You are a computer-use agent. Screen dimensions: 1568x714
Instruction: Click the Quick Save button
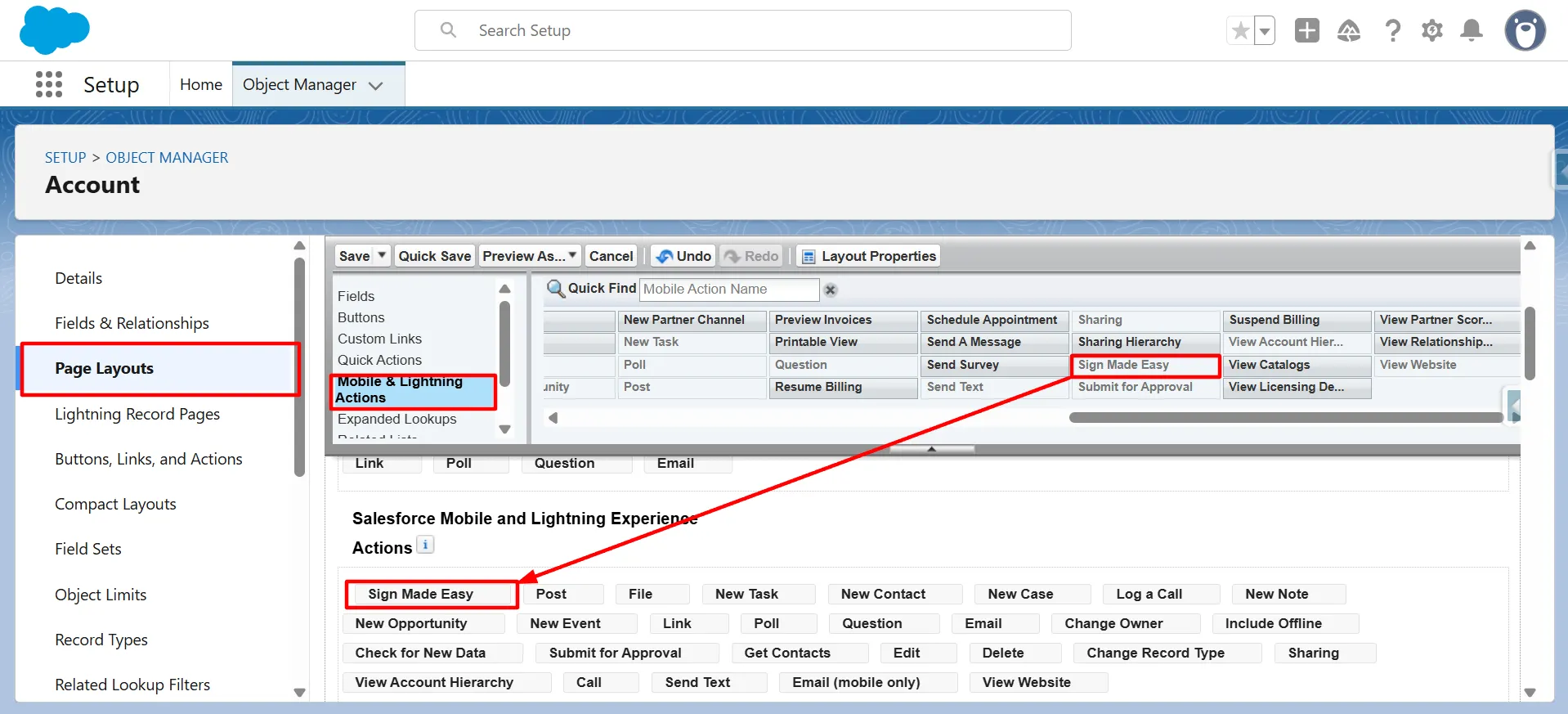pos(434,256)
